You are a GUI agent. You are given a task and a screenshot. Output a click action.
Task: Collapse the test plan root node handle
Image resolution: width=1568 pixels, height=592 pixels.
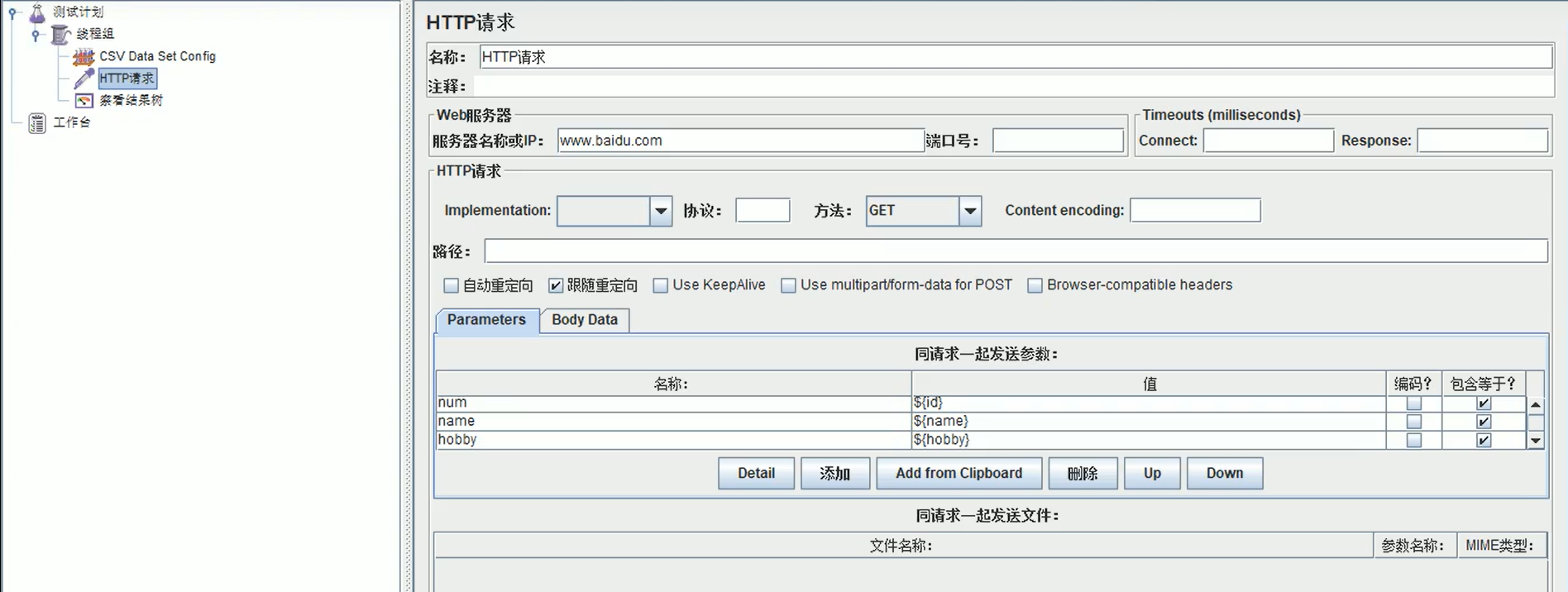12,12
